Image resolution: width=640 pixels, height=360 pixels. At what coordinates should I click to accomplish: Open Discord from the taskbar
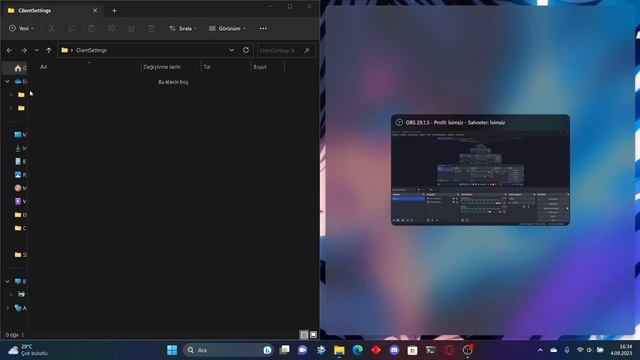click(x=394, y=350)
